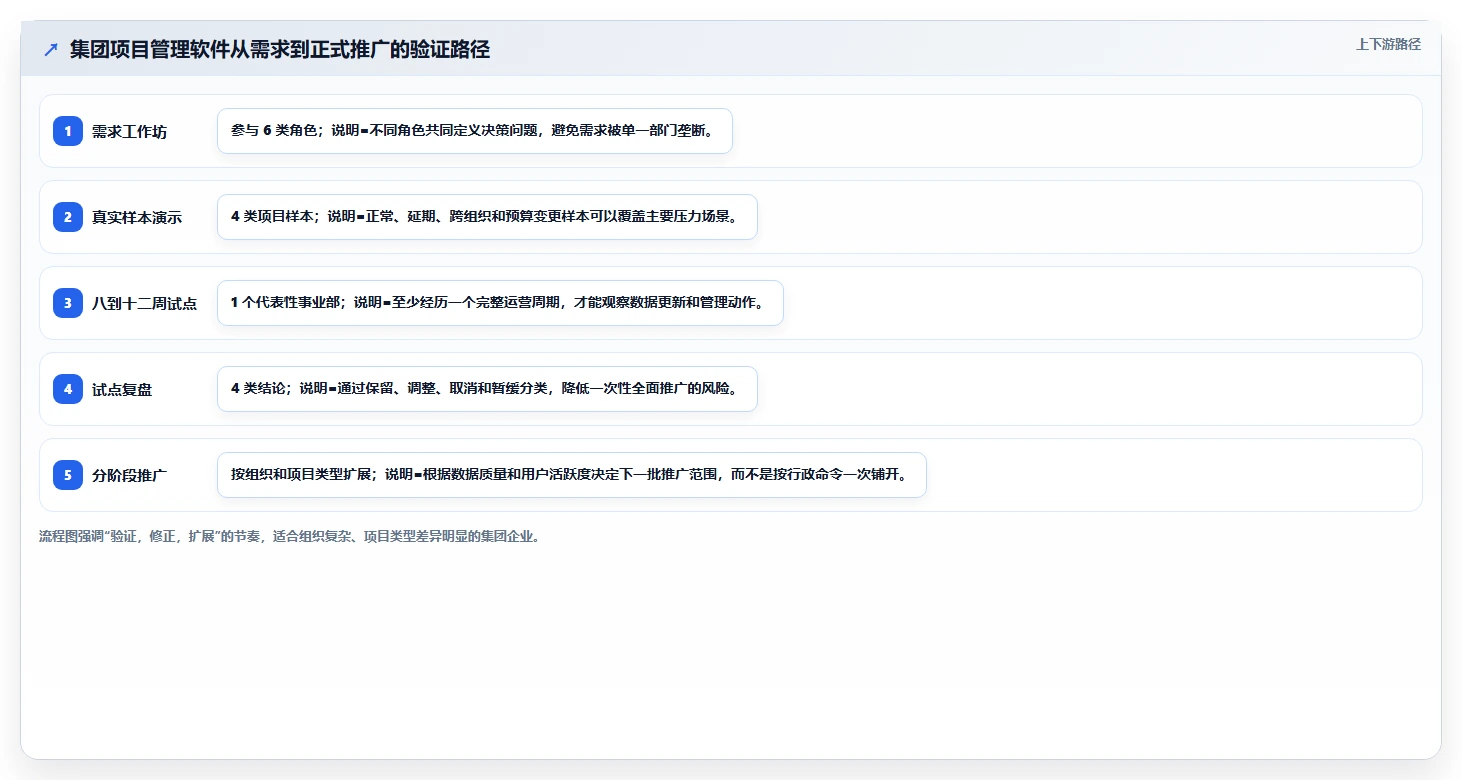Open the 1 个代表性事业部 description box
Image resolution: width=1462 pixels, height=780 pixels.
(x=500, y=303)
